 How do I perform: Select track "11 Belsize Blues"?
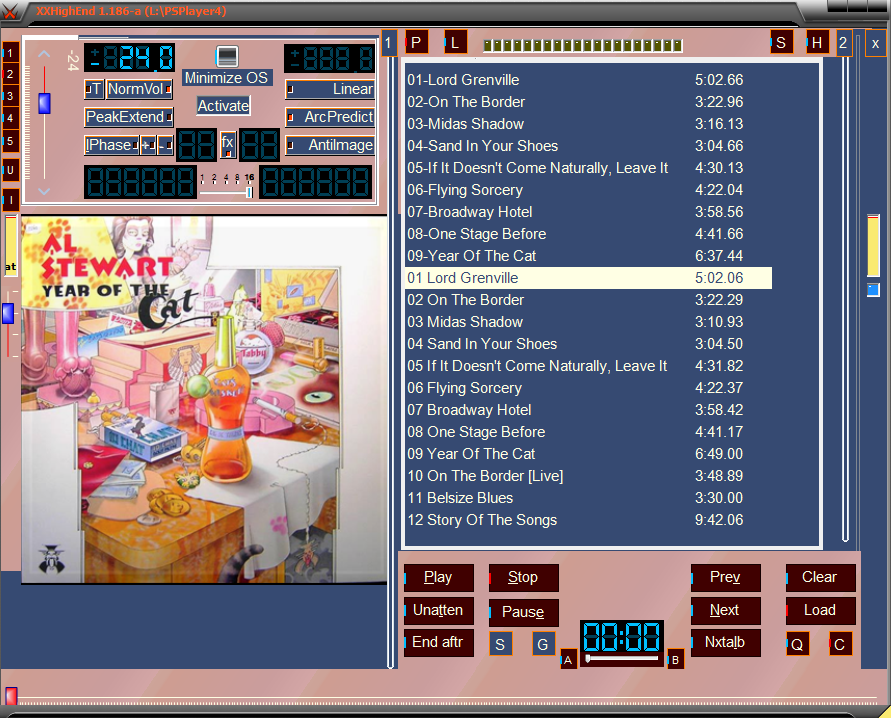pos(588,498)
